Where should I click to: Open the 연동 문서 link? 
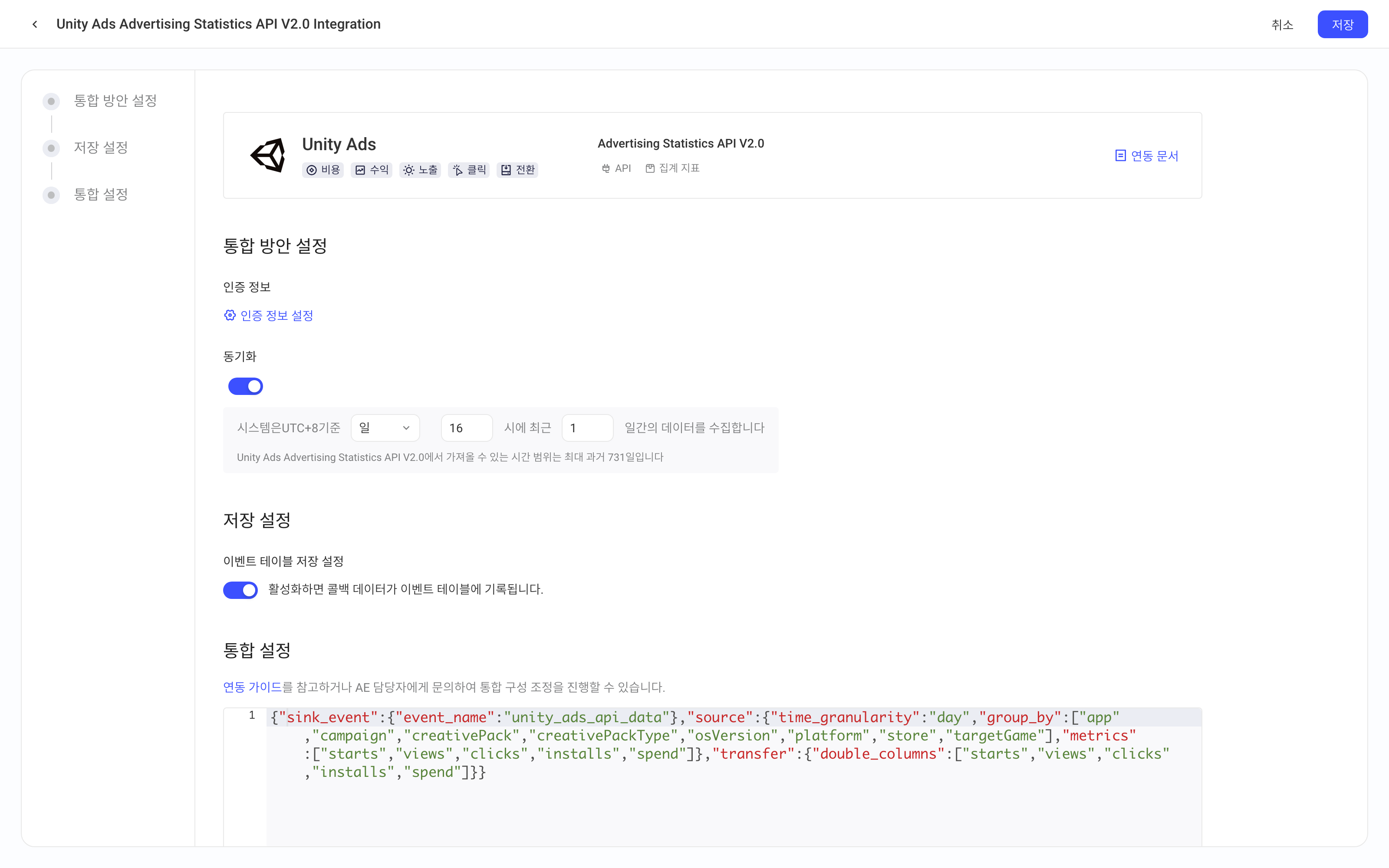coord(1146,155)
